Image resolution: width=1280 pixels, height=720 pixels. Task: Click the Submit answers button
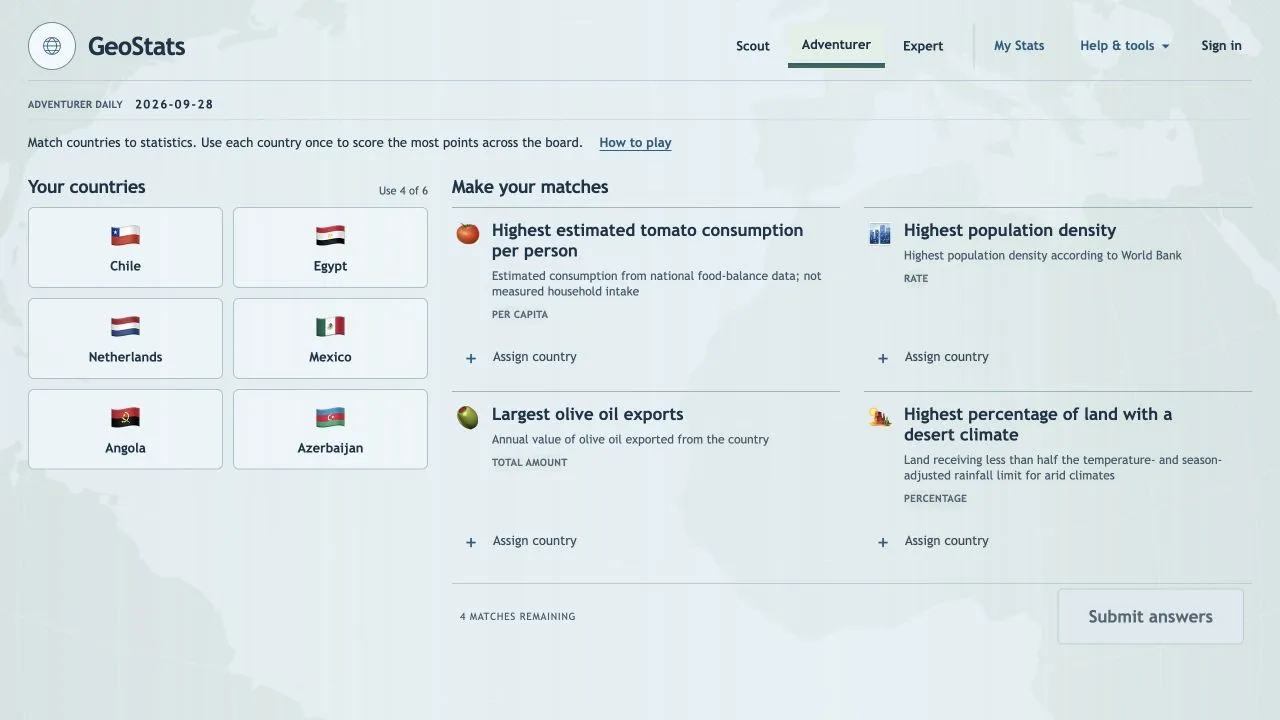tap(1150, 616)
